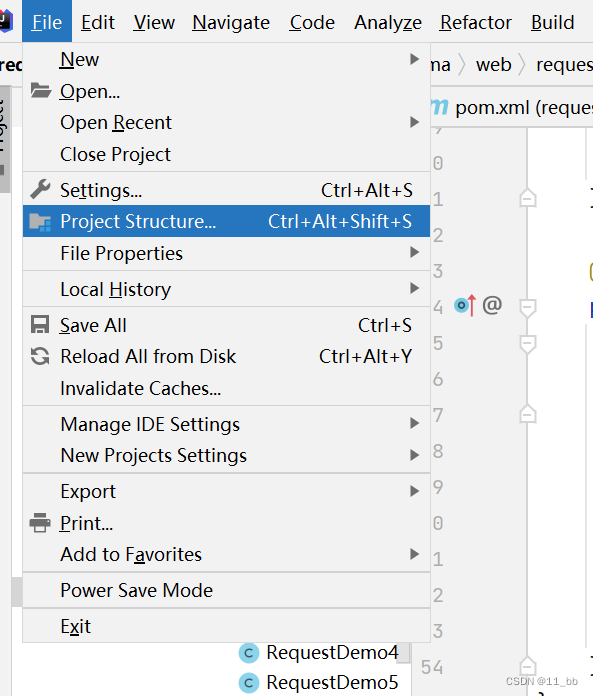Open the Edit menu

[98, 22]
